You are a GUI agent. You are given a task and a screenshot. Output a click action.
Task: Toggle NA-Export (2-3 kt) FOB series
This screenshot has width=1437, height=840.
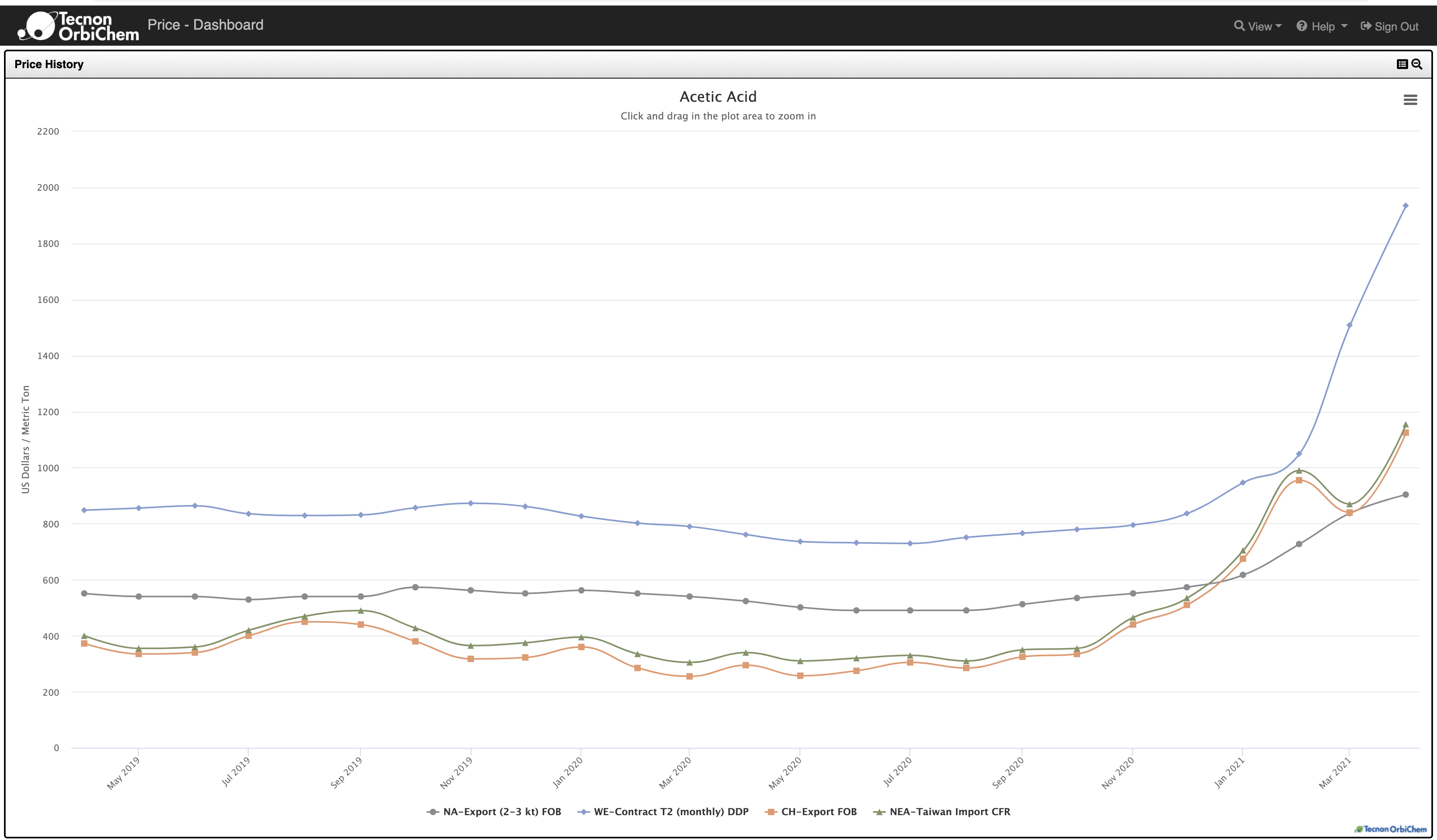(x=494, y=812)
